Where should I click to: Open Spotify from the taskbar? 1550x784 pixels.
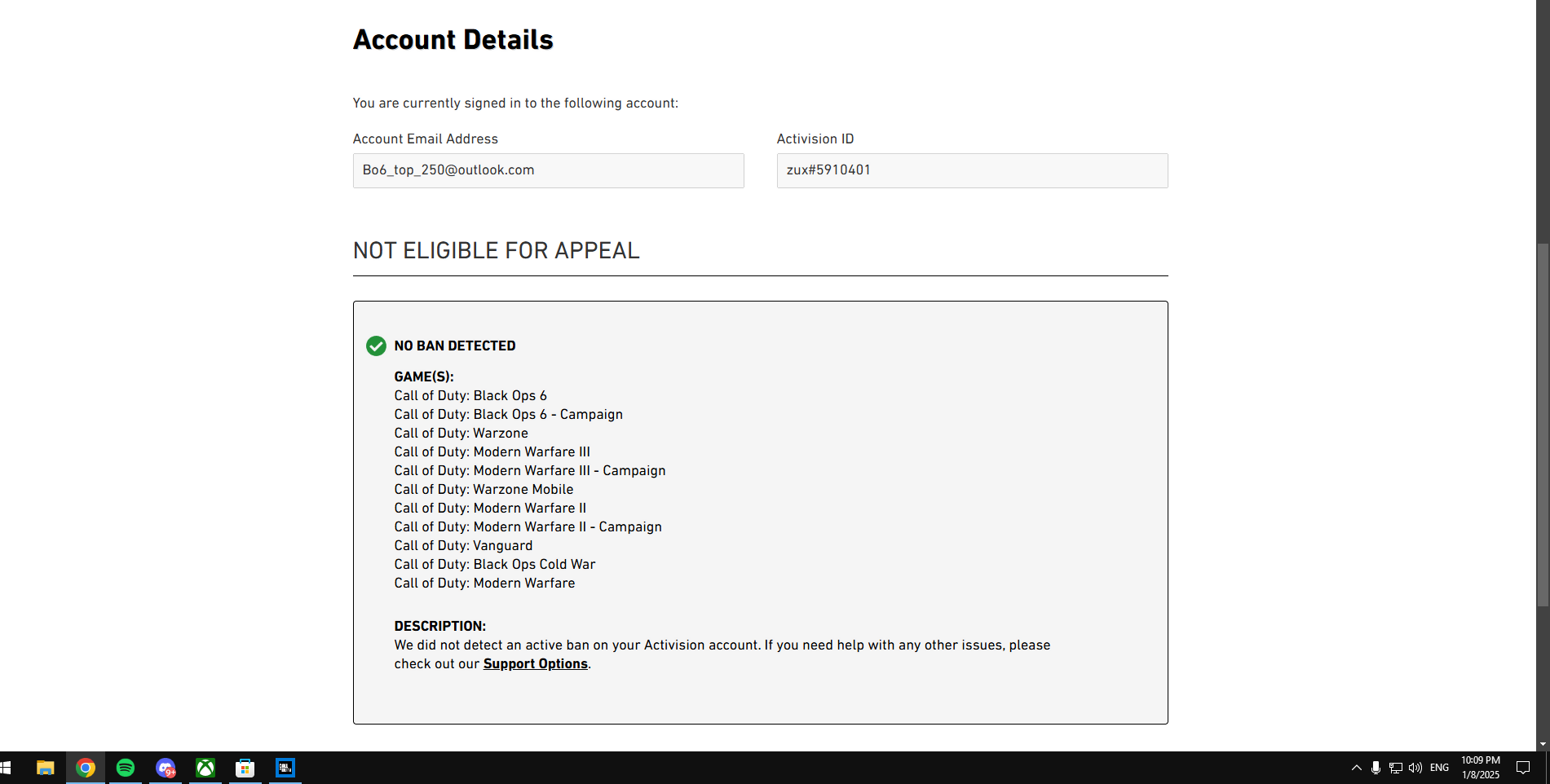pos(126,768)
